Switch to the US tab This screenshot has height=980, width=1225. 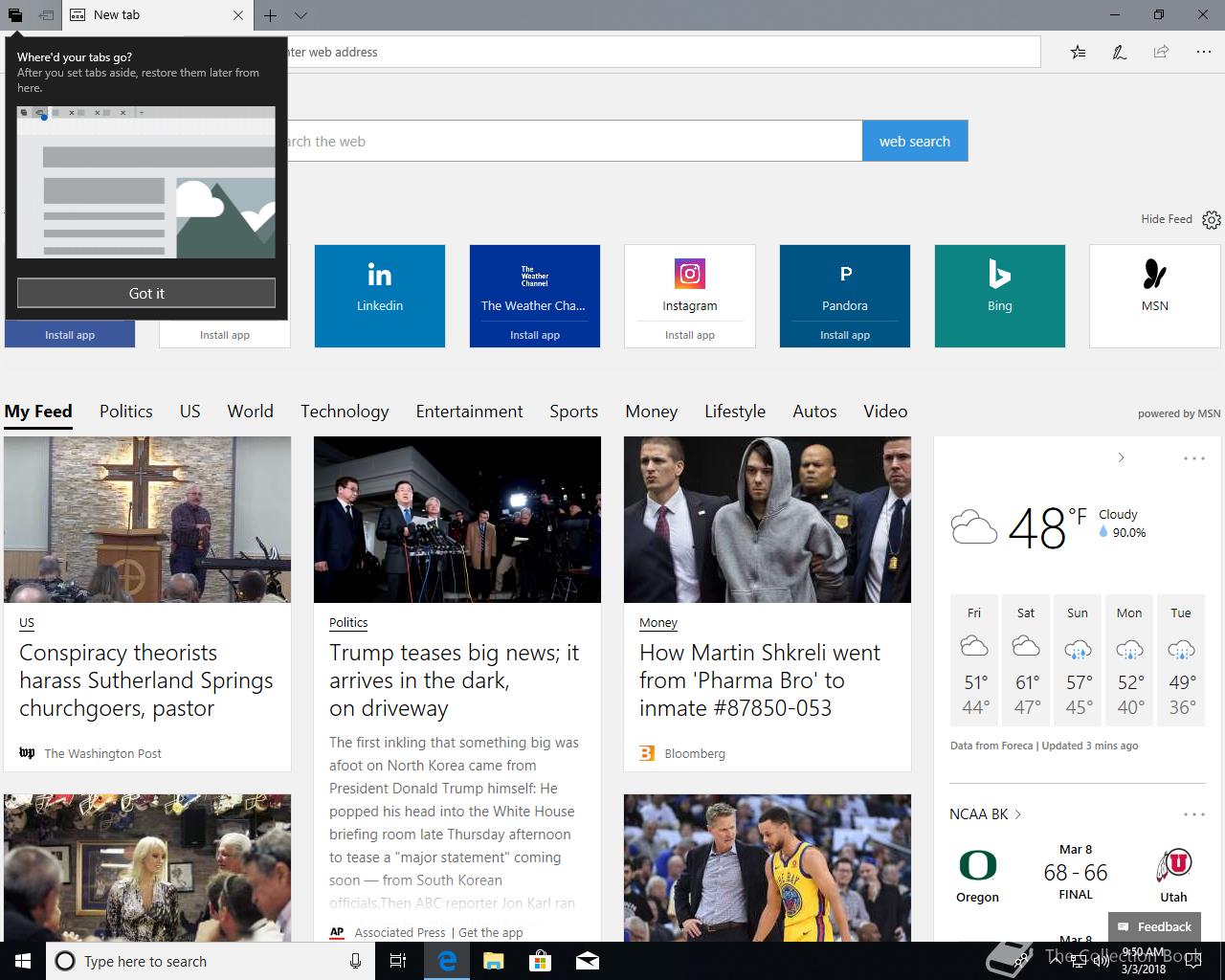tap(190, 412)
